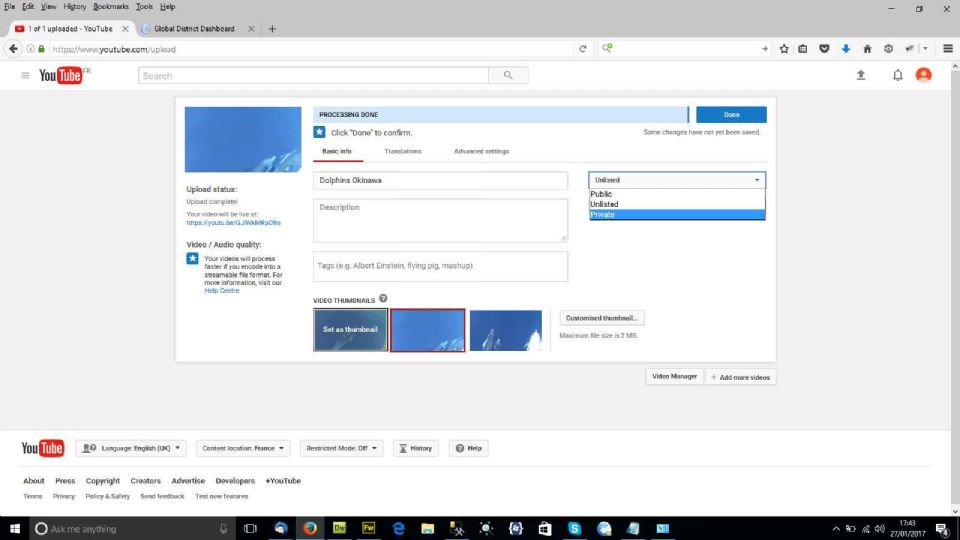Click the Cortana 'Ask me anything' box
This screenshot has width=960, height=540.
pos(132,528)
